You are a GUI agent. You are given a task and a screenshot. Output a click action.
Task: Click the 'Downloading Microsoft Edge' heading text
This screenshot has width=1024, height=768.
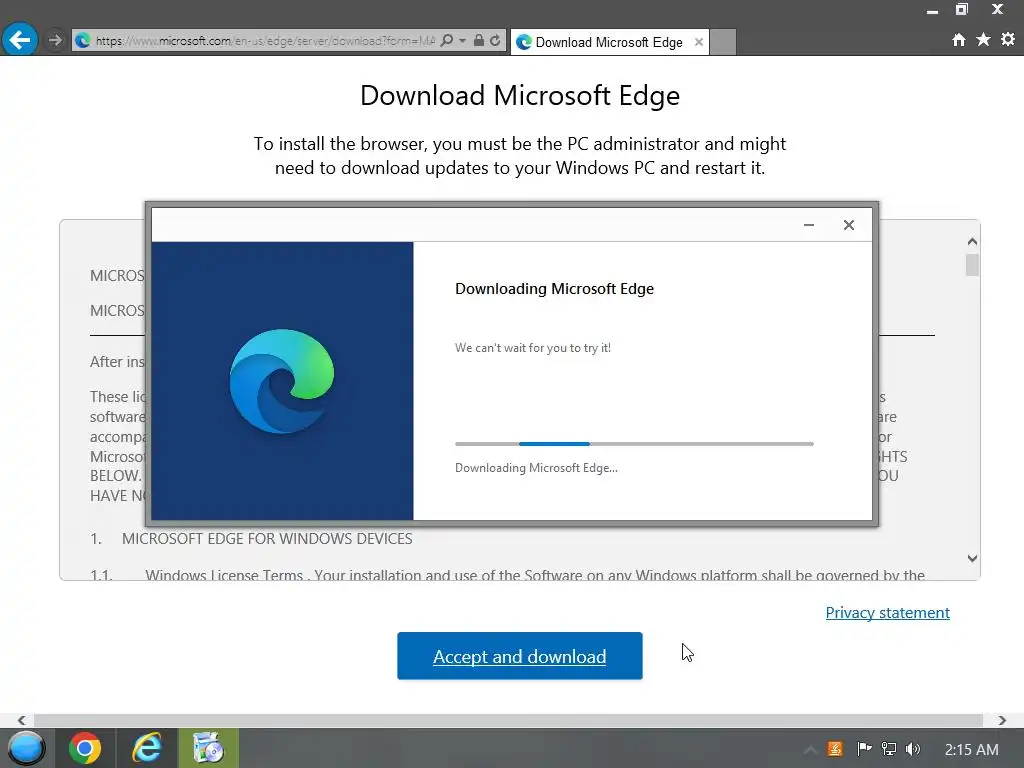click(x=554, y=289)
